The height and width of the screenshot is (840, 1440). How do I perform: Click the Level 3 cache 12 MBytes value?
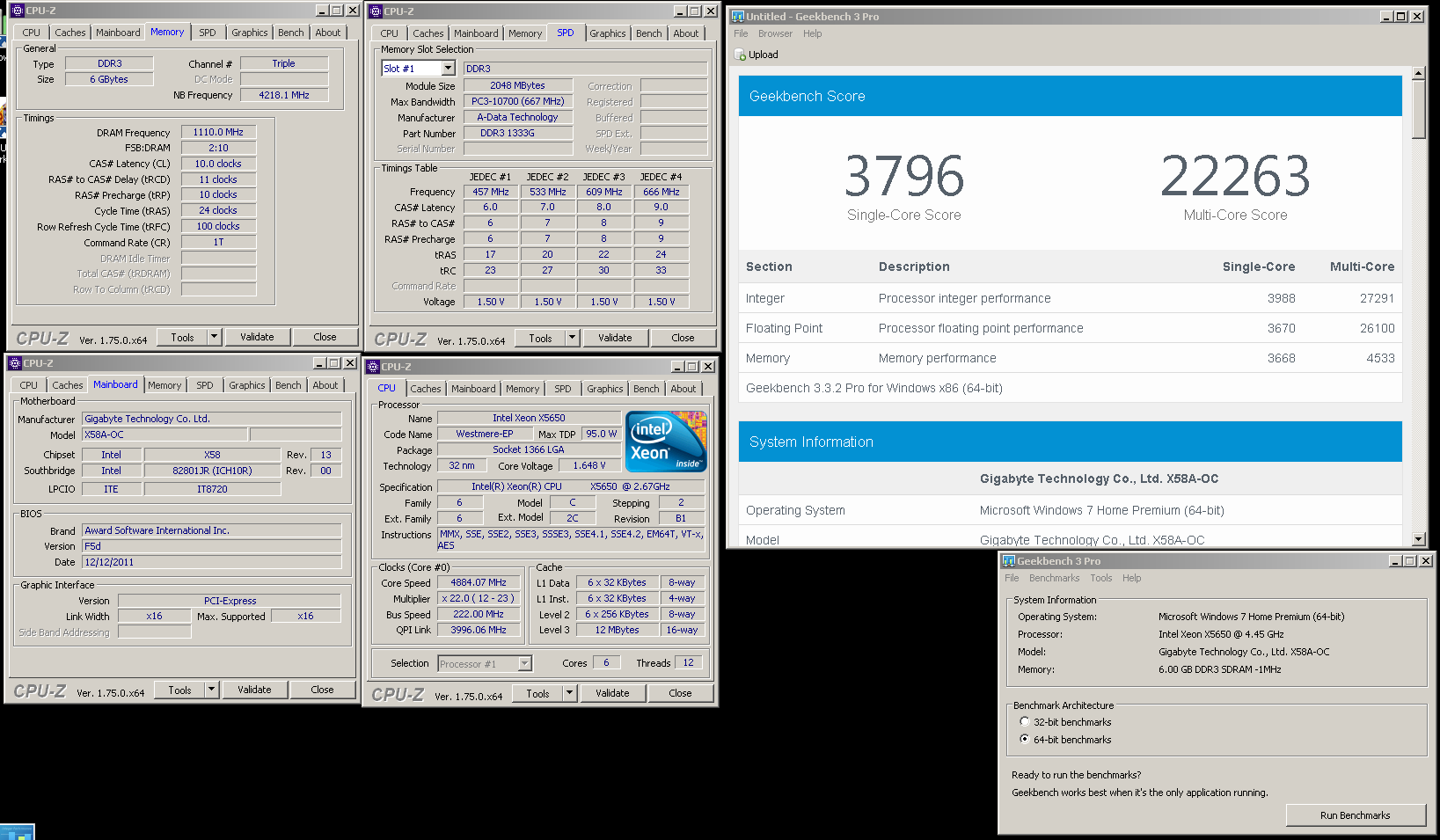pos(617,630)
